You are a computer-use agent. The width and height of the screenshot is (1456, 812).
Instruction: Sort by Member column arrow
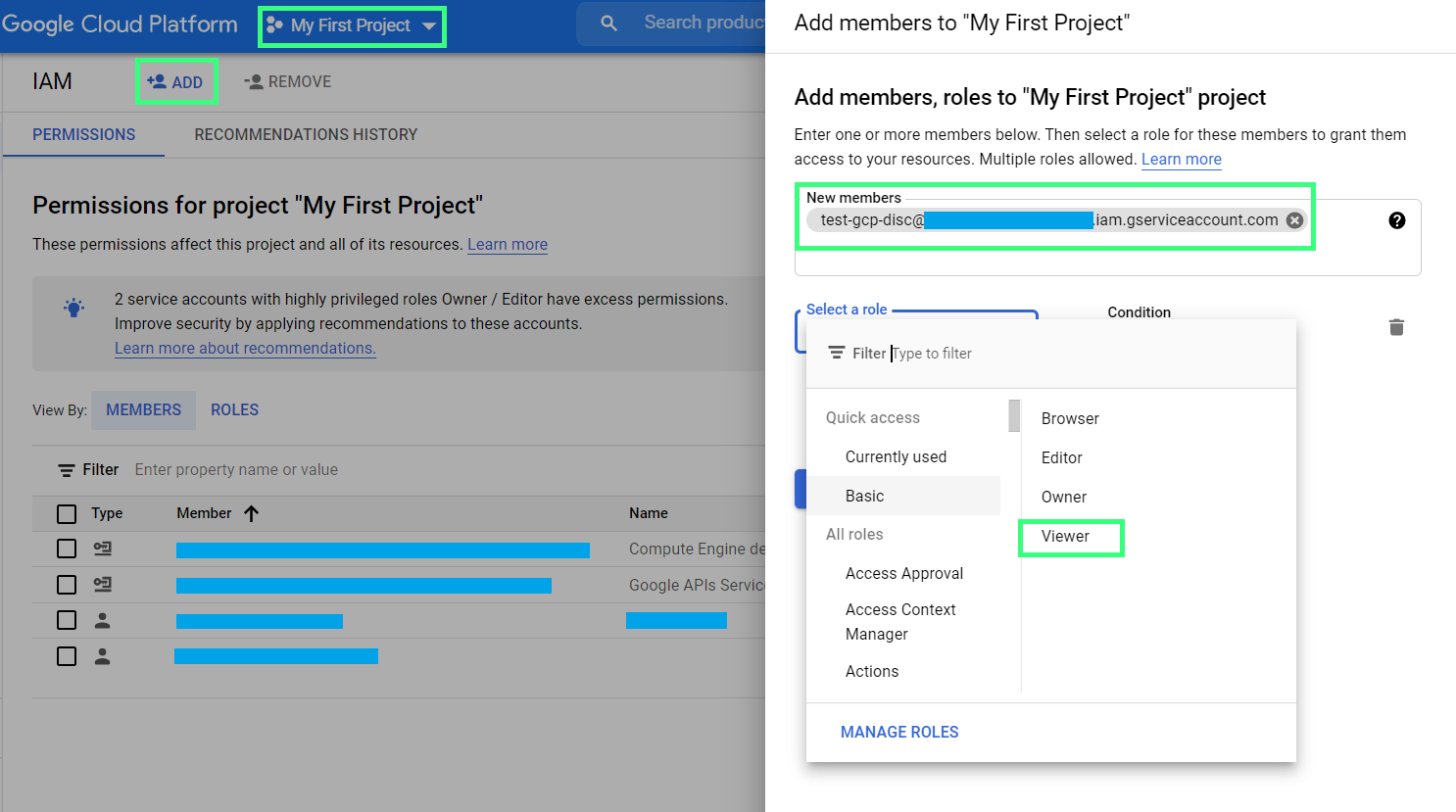(x=251, y=513)
